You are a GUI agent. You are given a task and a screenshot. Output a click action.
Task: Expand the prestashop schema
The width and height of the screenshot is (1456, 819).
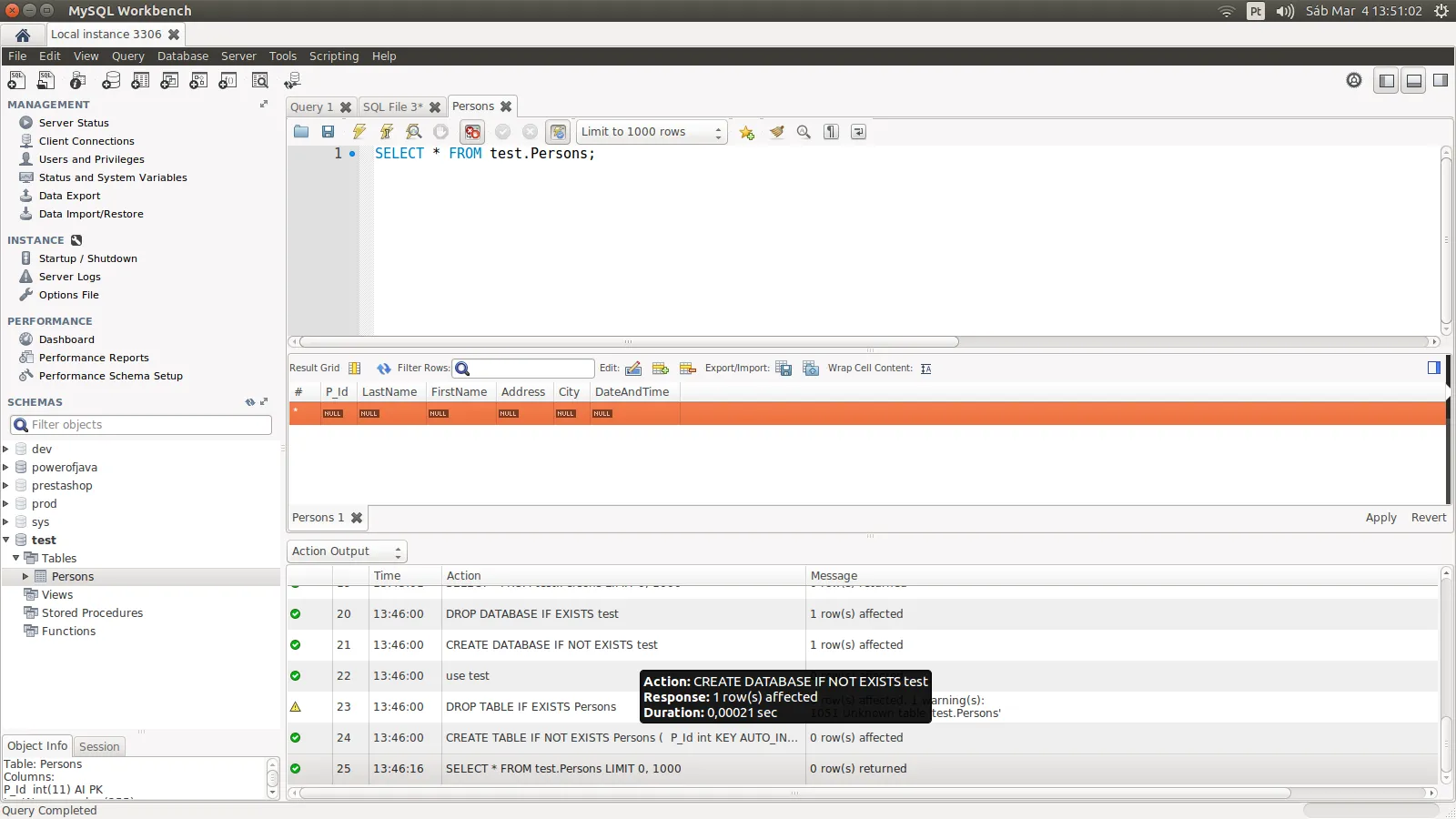[x=6, y=486]
